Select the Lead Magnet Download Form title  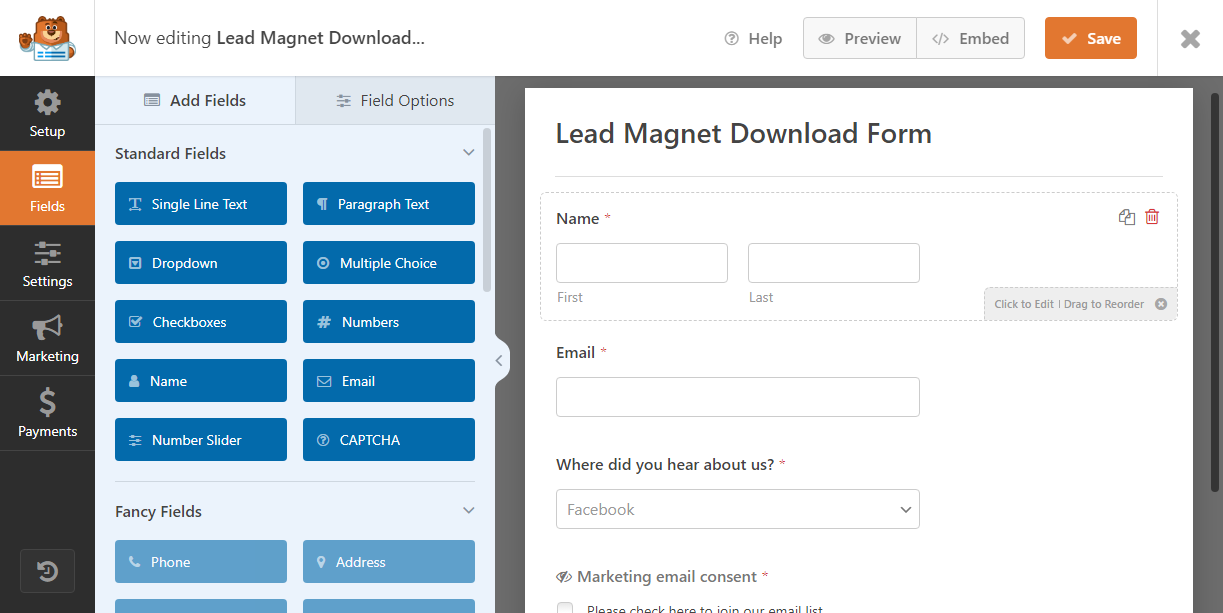(x=744, y=134)
